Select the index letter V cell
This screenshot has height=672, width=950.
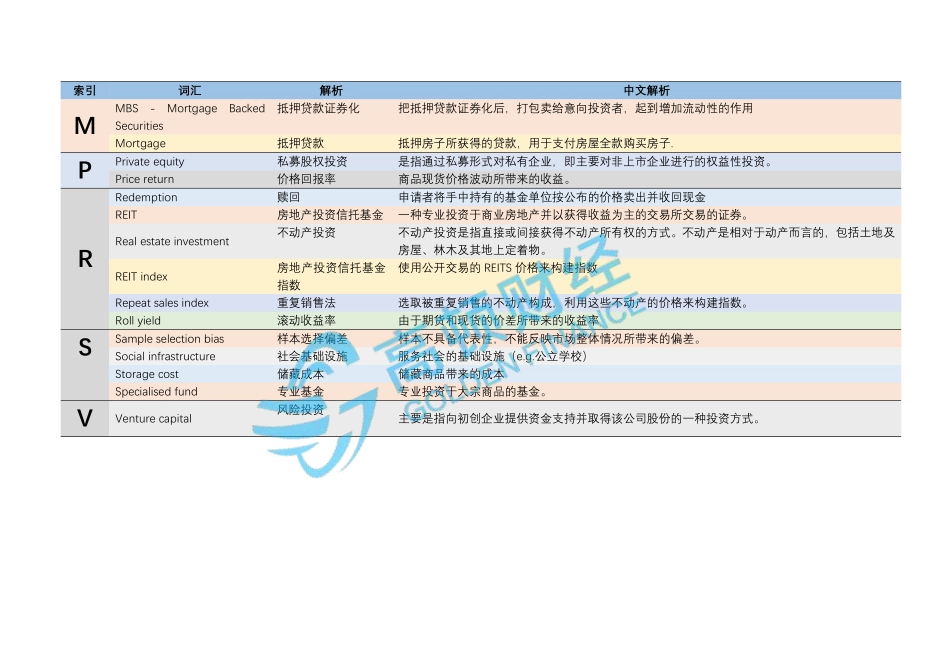(84, 418)
